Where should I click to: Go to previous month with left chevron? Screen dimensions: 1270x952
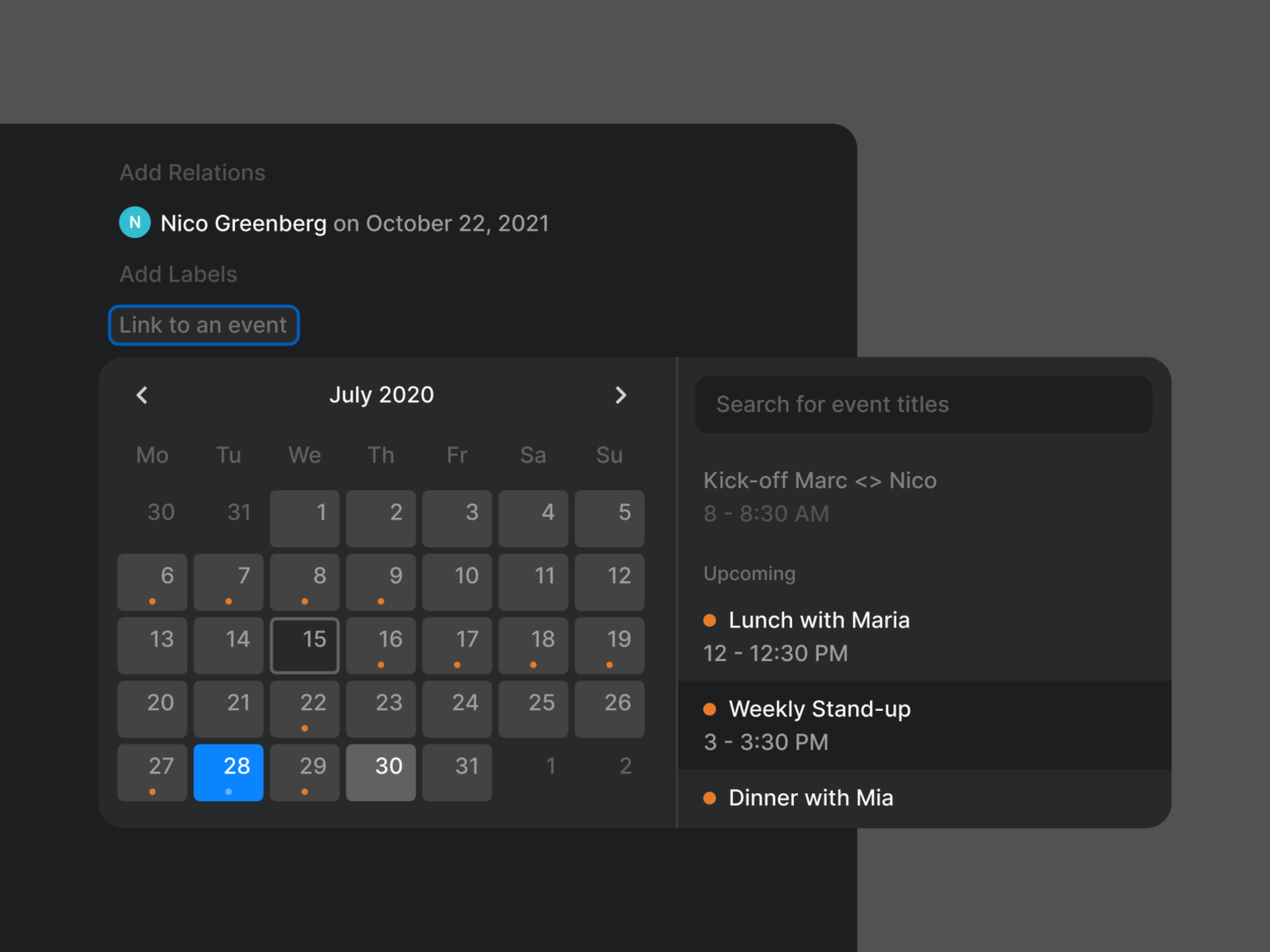click(142, 395)
